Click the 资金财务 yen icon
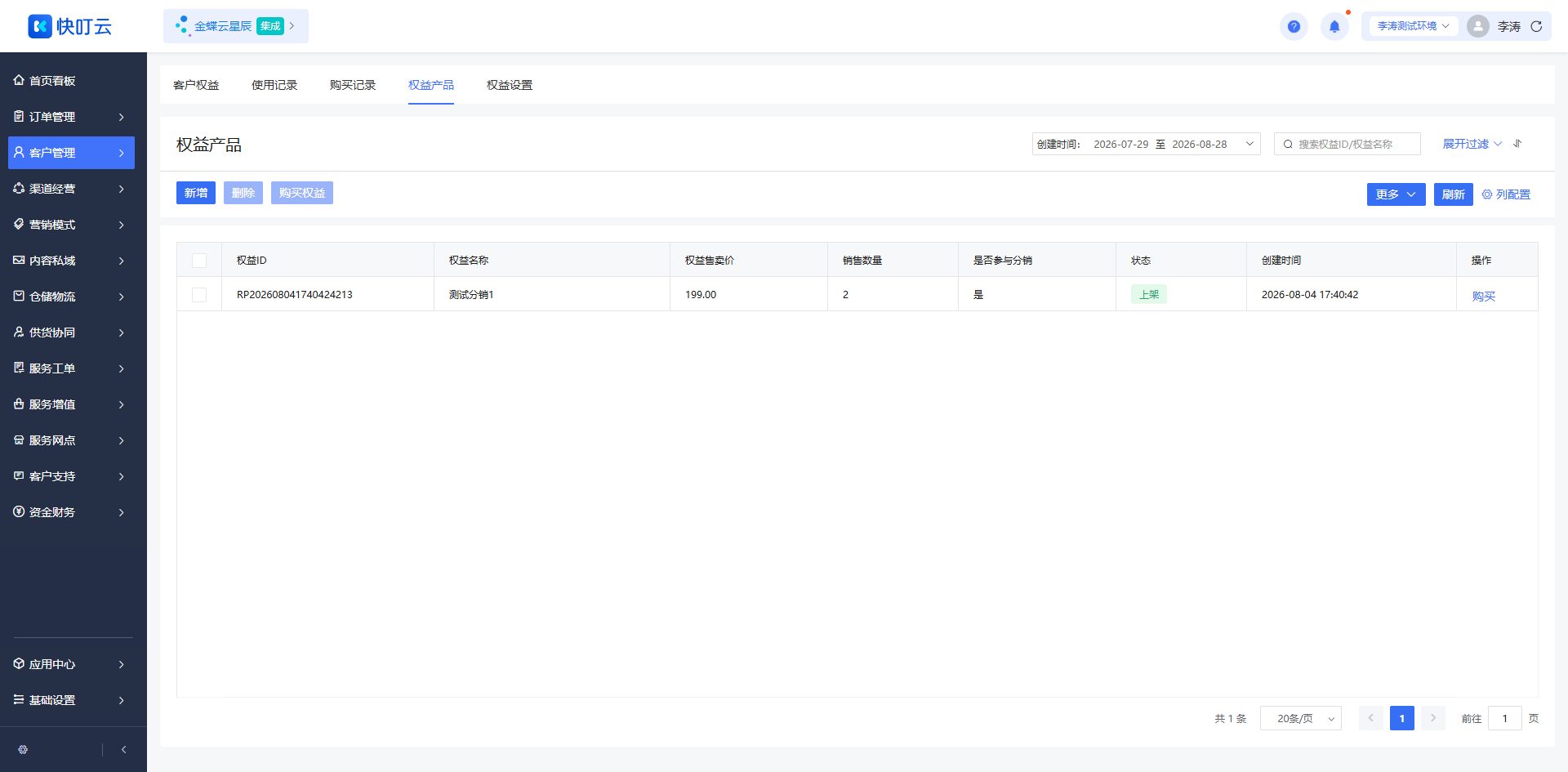 (x=19, y=511)
